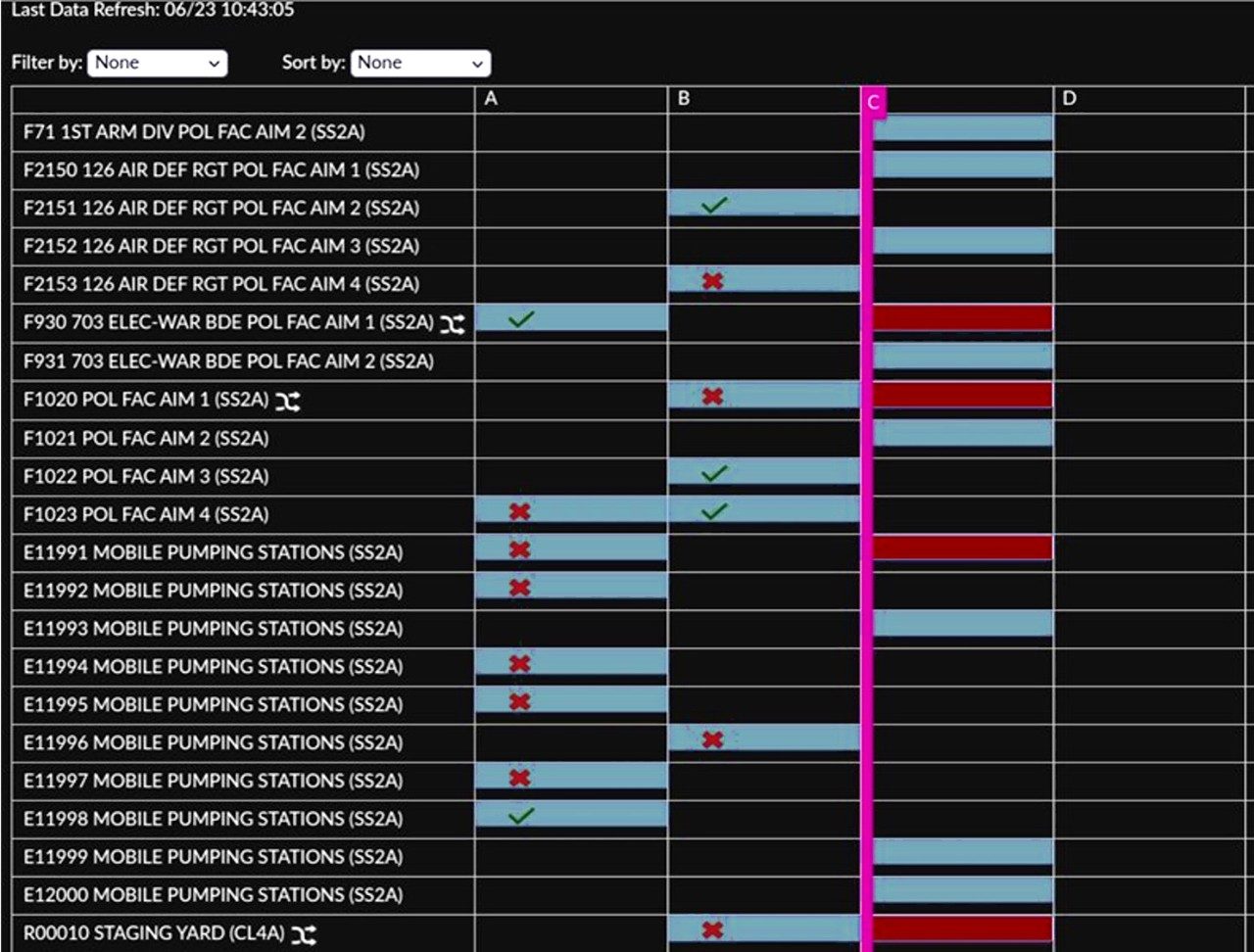Image resolution: width=1254 pixels, height=952 pixels.
Task: Select E12000 MOBILE PUMPING STATIONS row label
Action: 213,894
